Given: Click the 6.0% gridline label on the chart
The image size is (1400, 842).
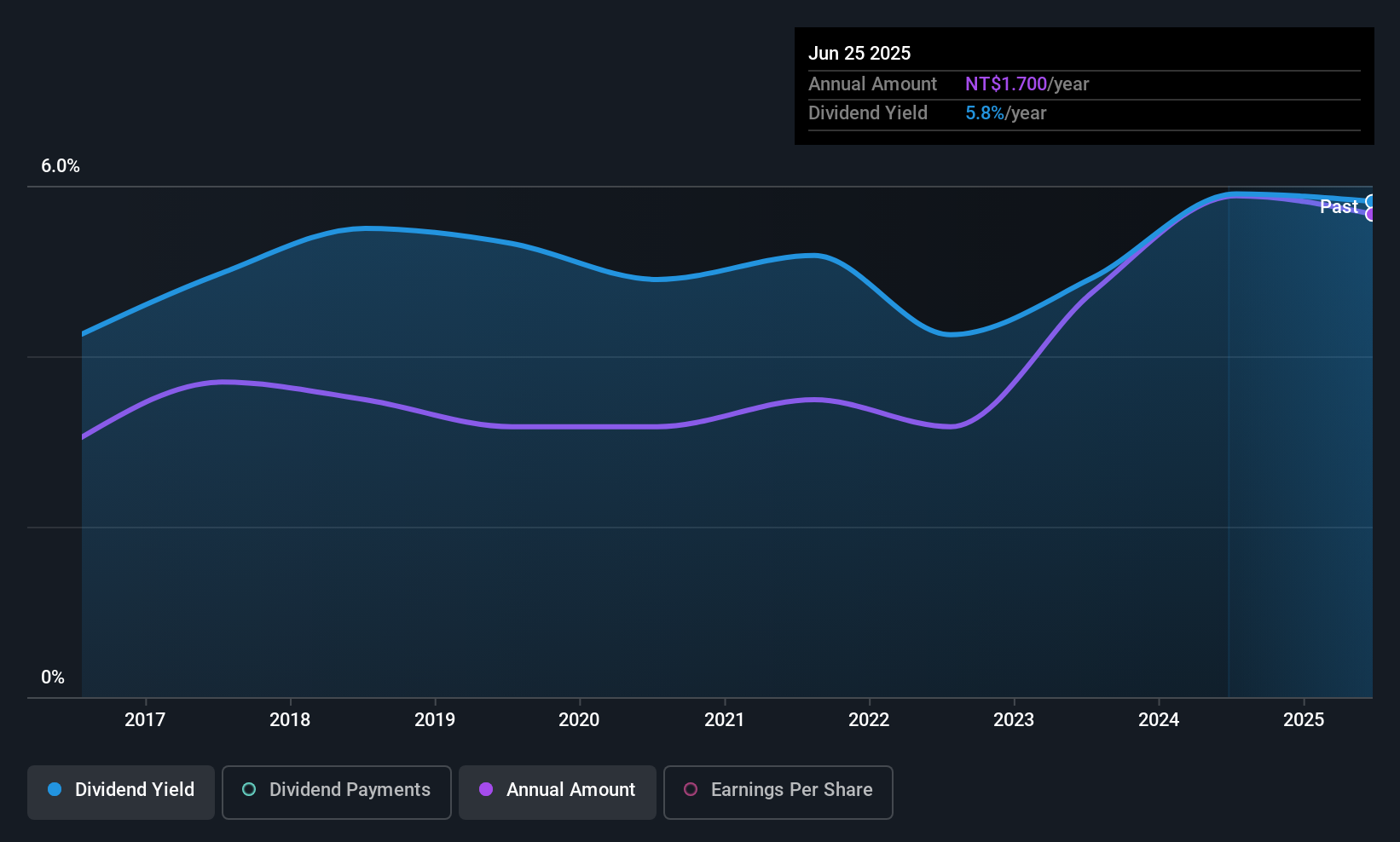Looking at the screenshot, I should (x=60, y=166).
